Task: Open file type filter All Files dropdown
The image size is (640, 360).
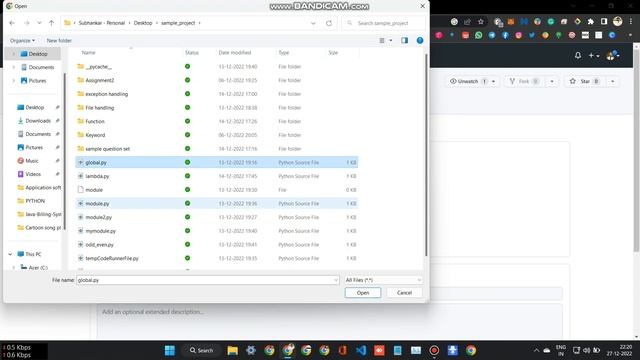Action: point(383,280)
